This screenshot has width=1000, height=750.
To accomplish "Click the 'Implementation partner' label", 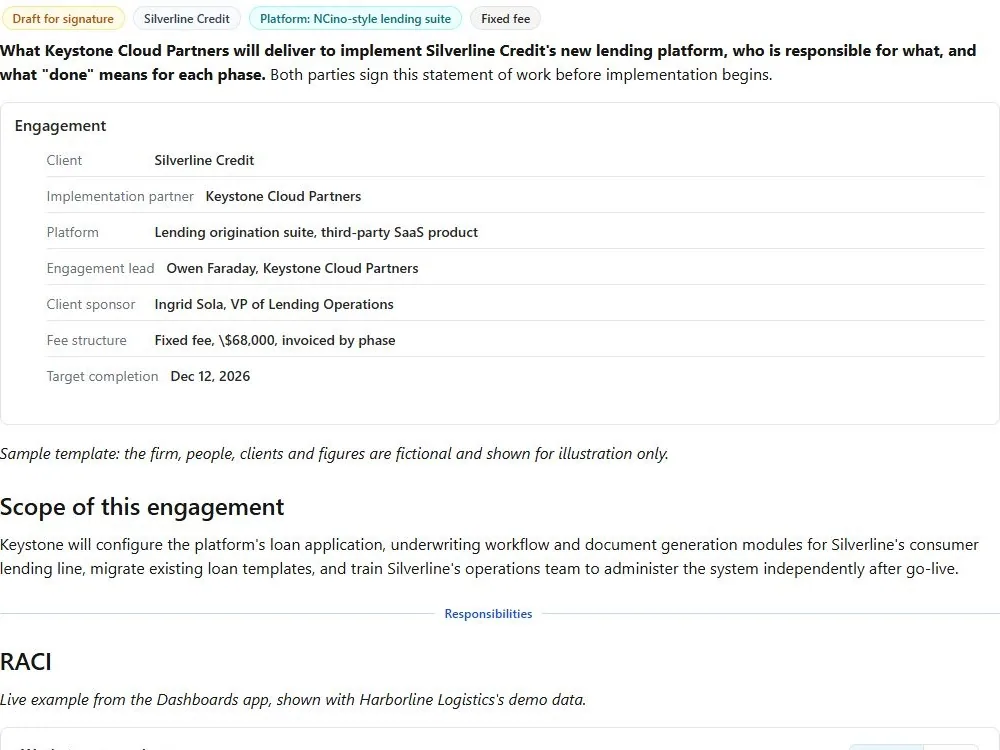I will pos(120,196).
